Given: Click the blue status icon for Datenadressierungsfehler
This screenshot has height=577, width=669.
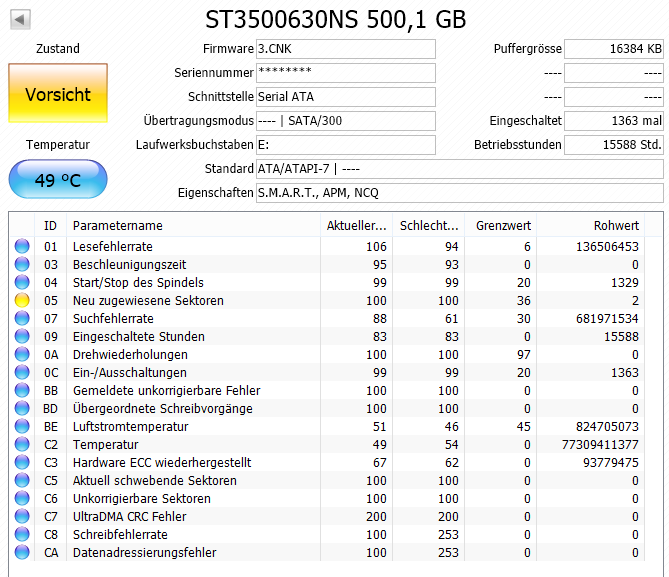Looking at the screenshot, I should point(22,552).
